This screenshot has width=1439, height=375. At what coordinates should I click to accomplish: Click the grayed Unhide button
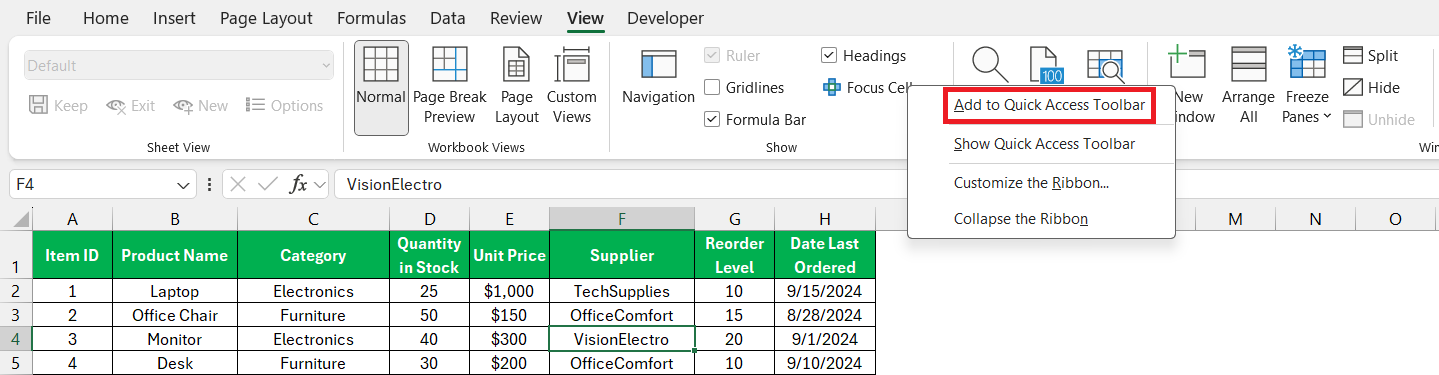click(x=1379, y=120)
